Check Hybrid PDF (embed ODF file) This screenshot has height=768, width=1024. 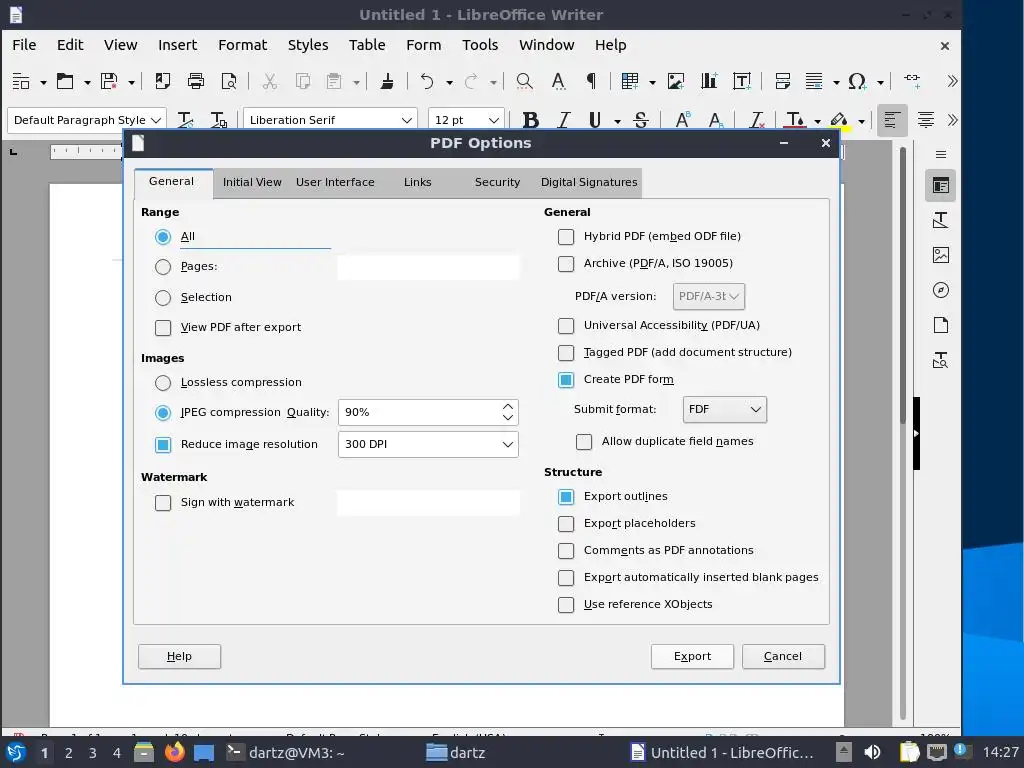566,237
